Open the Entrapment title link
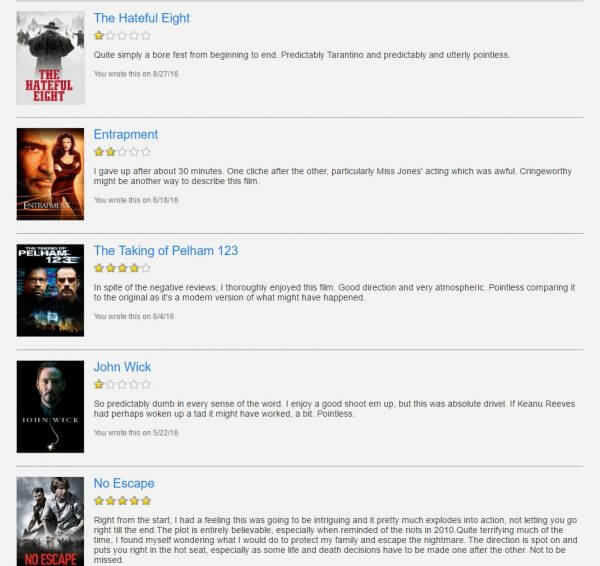 tap(126, 134)
